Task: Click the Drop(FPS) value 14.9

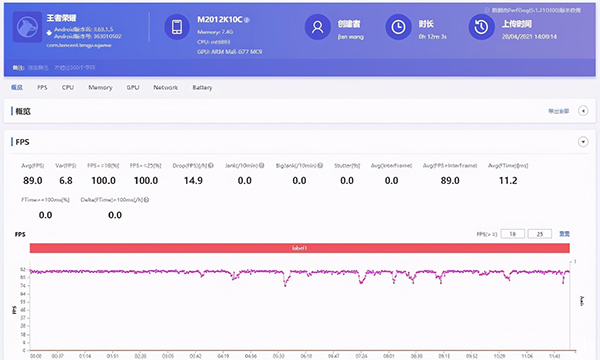Action: (193, 181)
